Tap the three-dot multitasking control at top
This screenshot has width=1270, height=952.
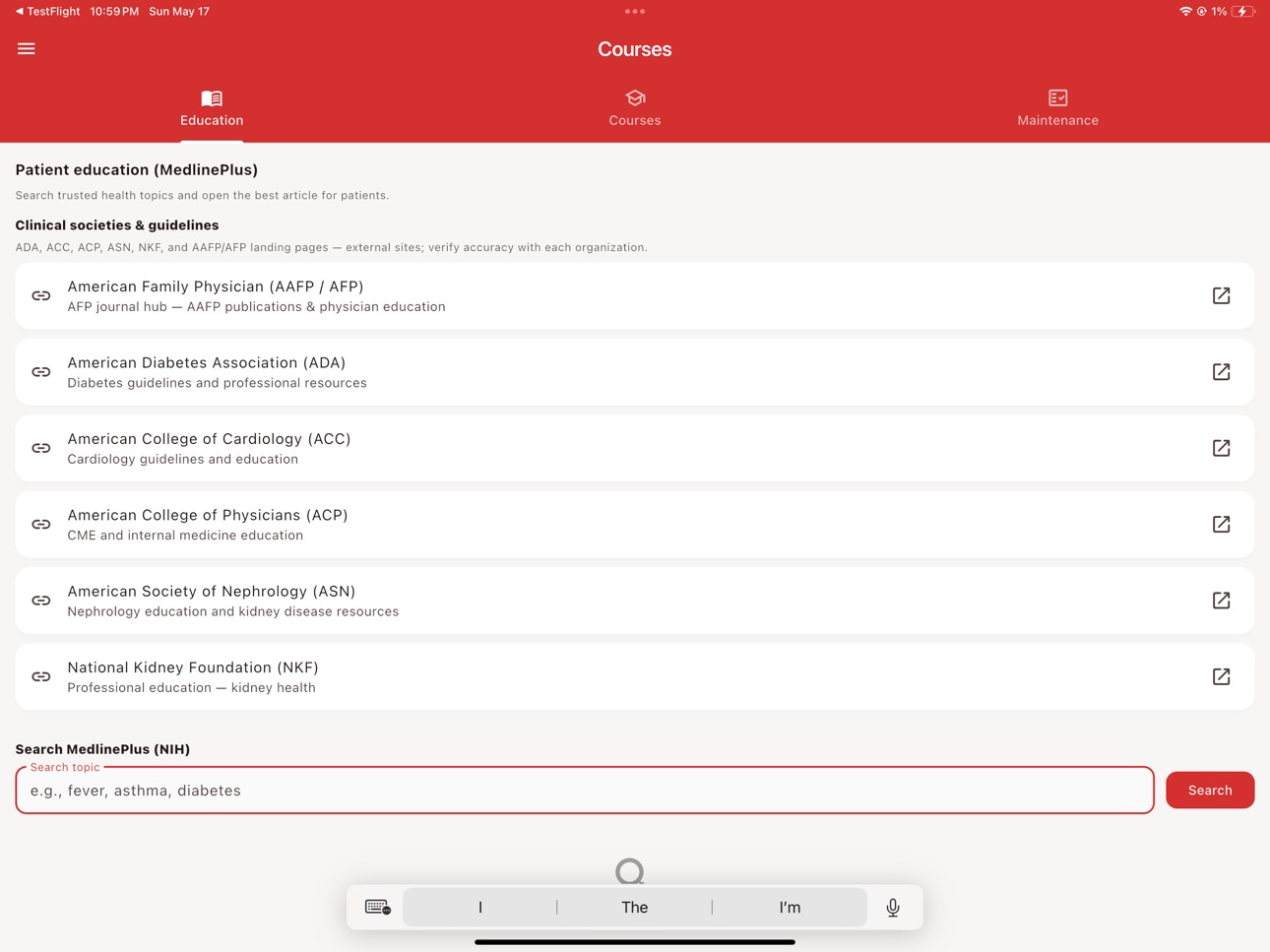click(635, 12)
